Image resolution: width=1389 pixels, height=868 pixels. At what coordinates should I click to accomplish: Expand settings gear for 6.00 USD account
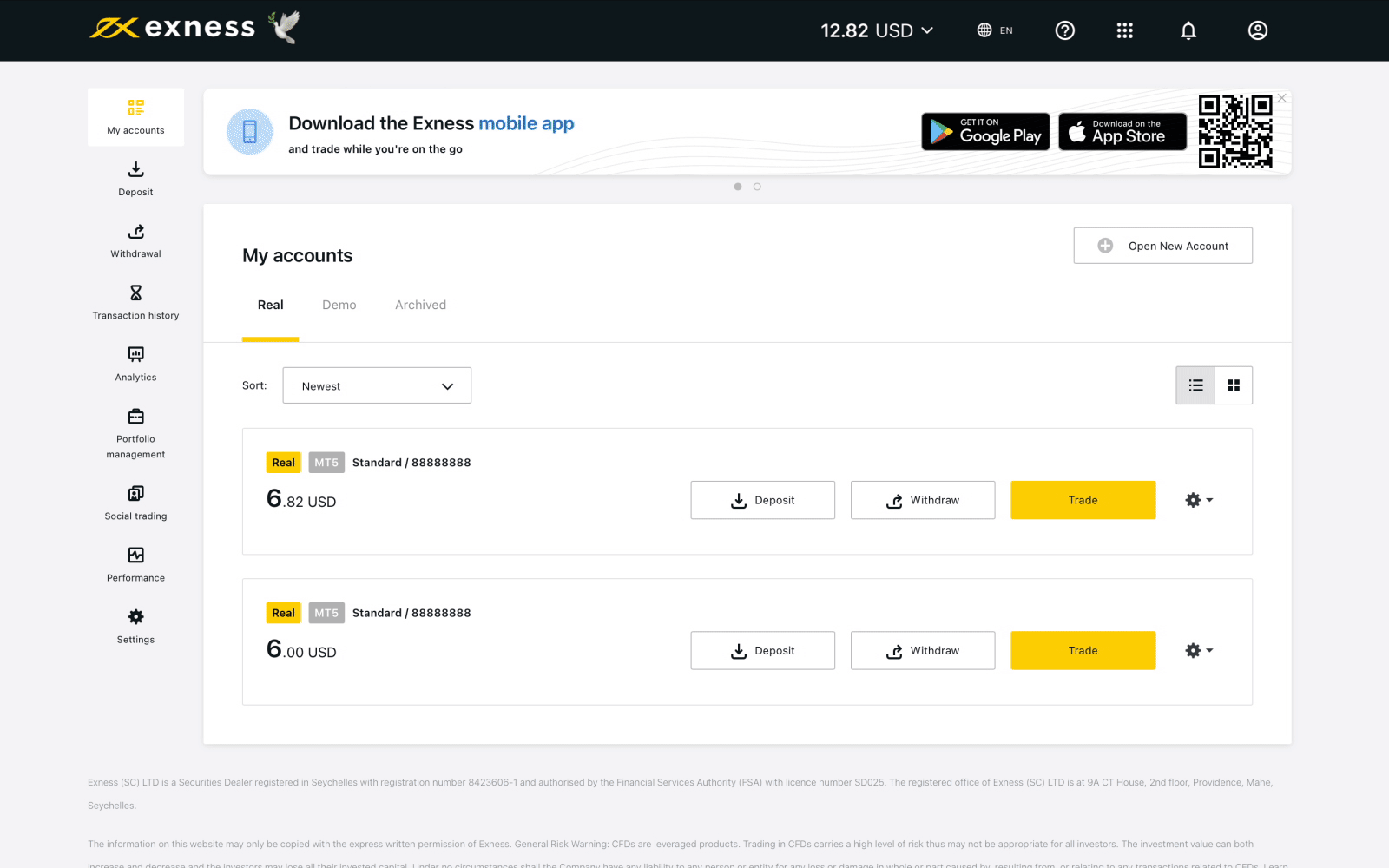coord(1199,650)
